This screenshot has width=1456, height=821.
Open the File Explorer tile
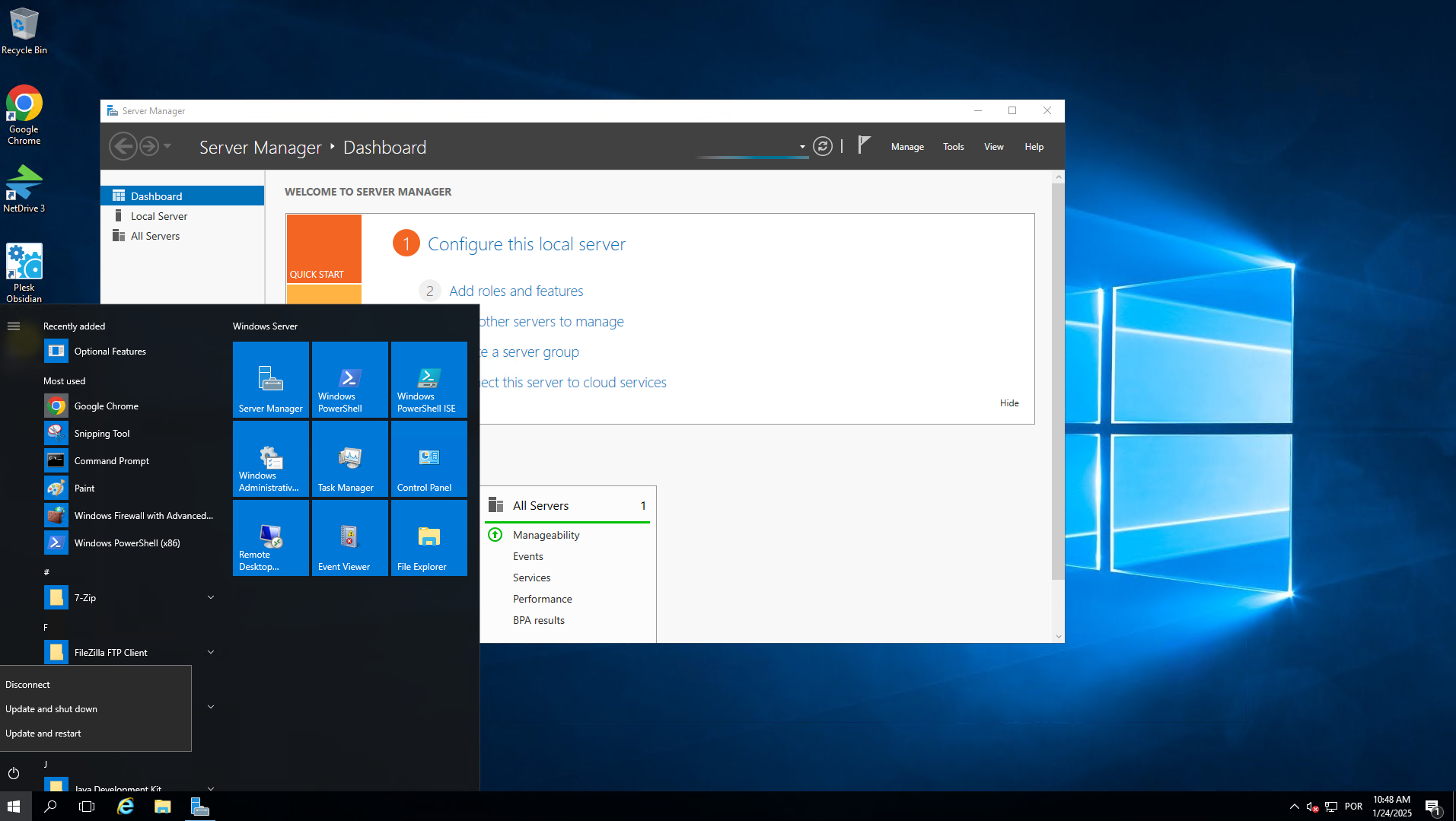pos(429,538)
